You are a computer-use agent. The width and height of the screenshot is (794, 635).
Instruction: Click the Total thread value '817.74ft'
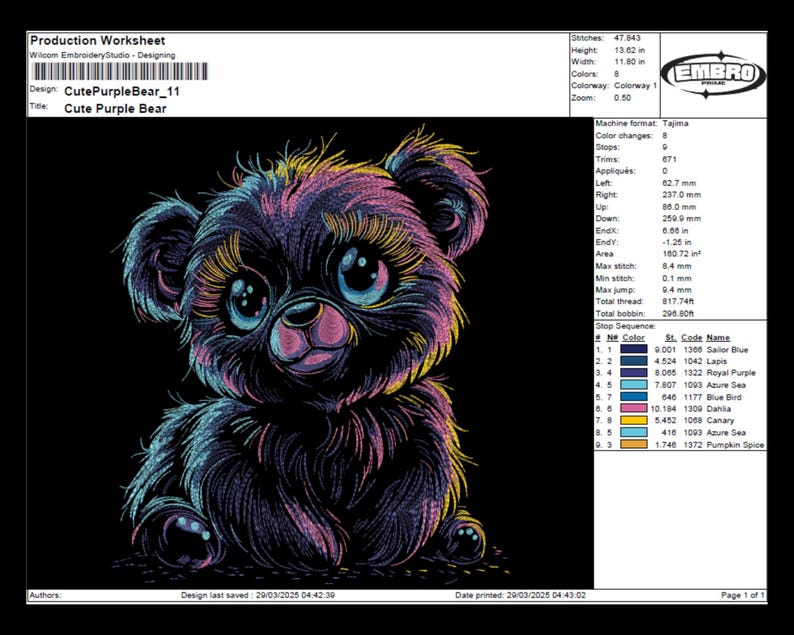coord(678,301)
